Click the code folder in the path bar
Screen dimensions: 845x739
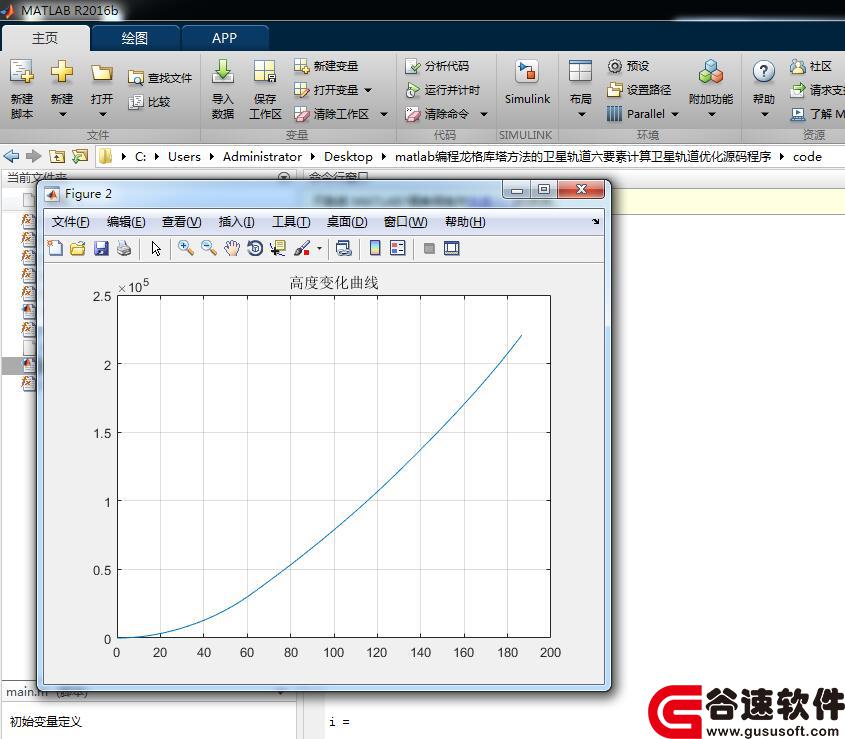(807, 156)
